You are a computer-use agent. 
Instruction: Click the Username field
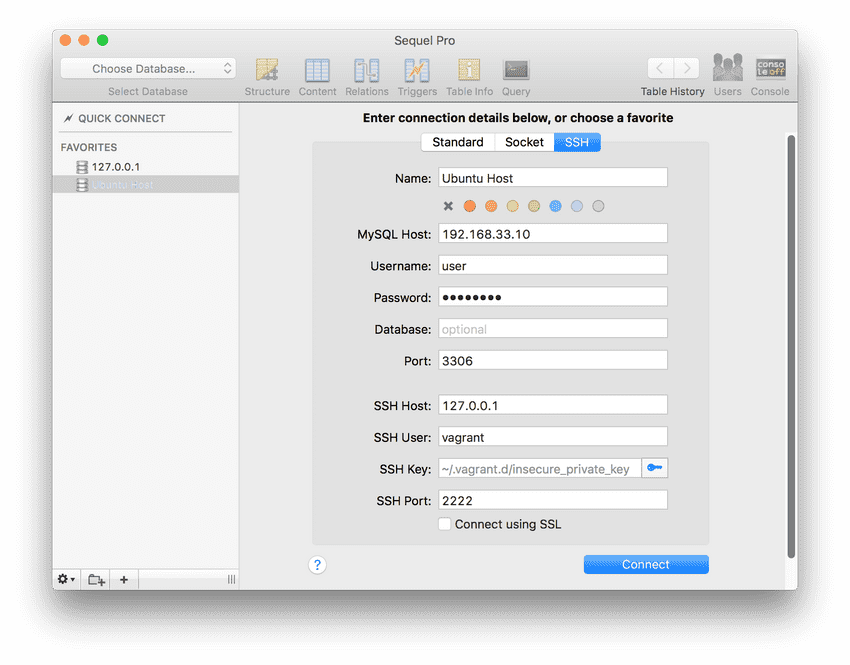click(x=553, y=266)
